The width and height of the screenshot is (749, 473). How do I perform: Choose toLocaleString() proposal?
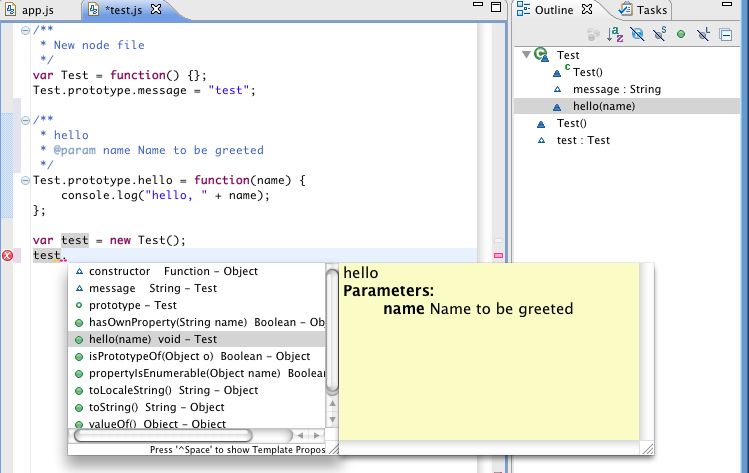point(197,390)
